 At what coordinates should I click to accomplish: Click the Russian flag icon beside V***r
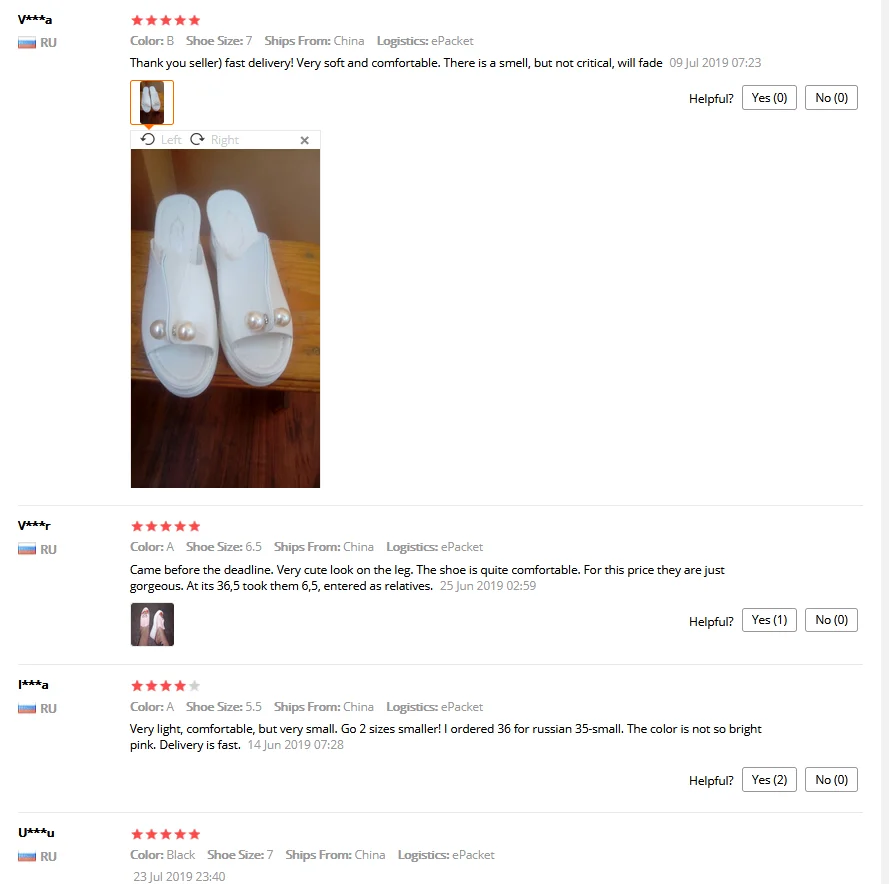coord(27,549)
